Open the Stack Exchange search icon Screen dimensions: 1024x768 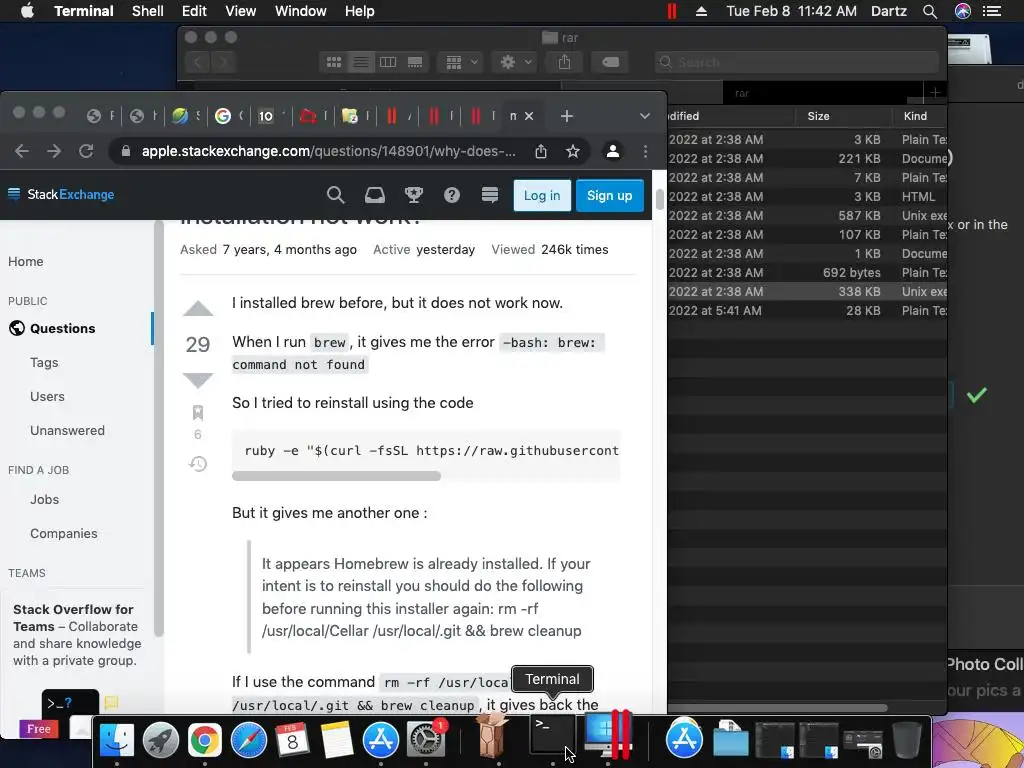click(335, 195)
